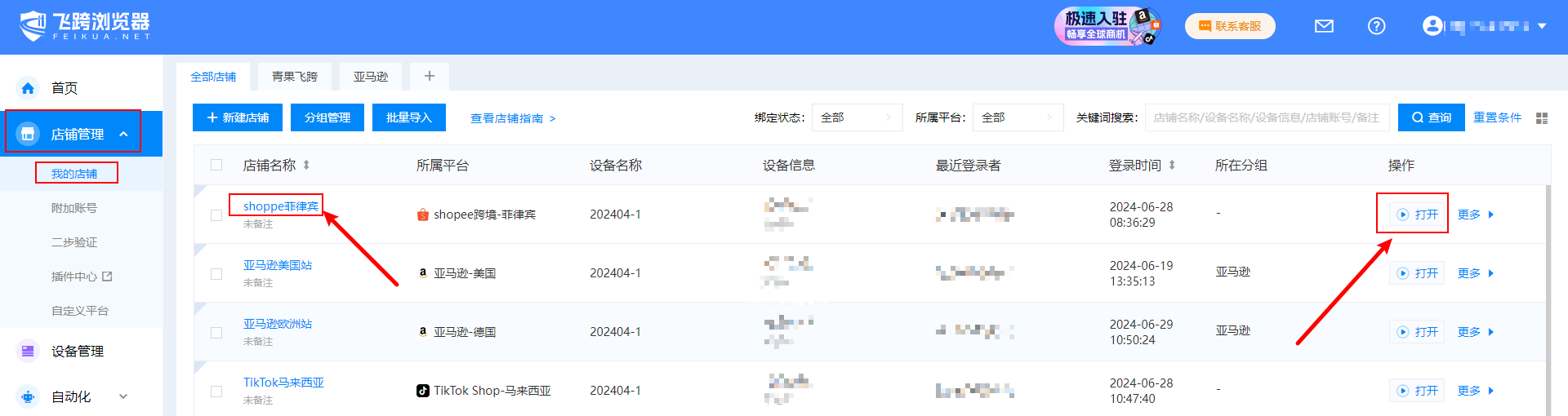
Task: Click the mail messages envelope icon
Action: point(1324,26)
